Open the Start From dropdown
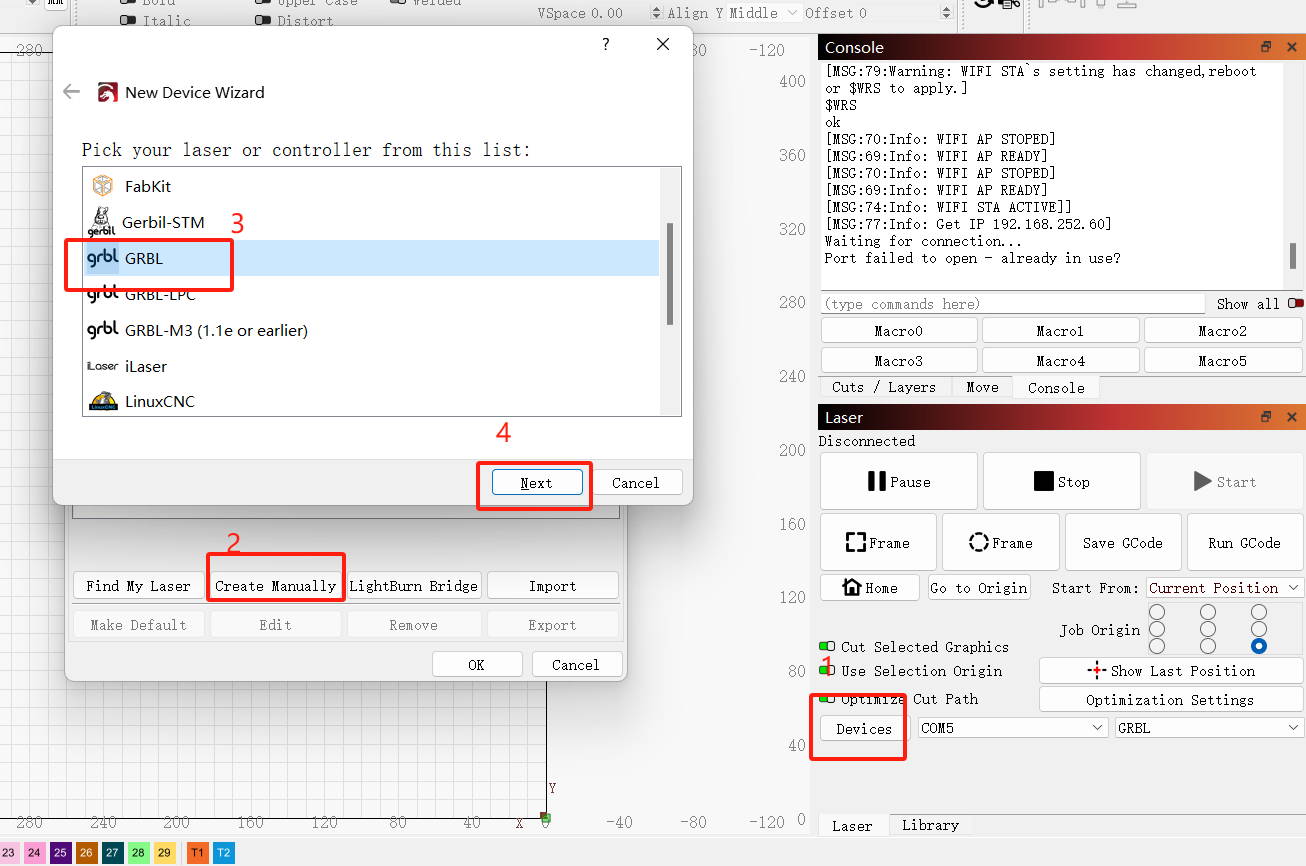The image size is (1306, 866). point(1225,588)
